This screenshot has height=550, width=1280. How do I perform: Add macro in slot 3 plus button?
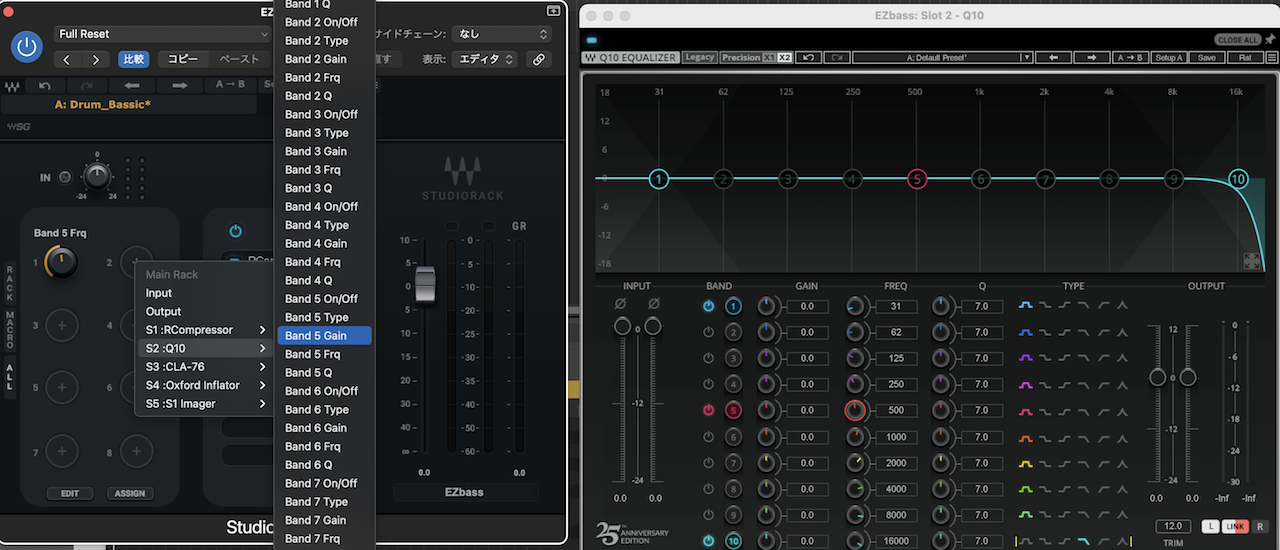click(x=61, y=325)
